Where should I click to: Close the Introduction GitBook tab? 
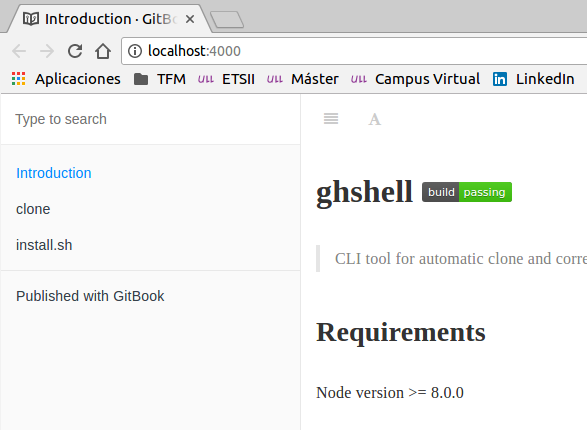tap(190, 19)
